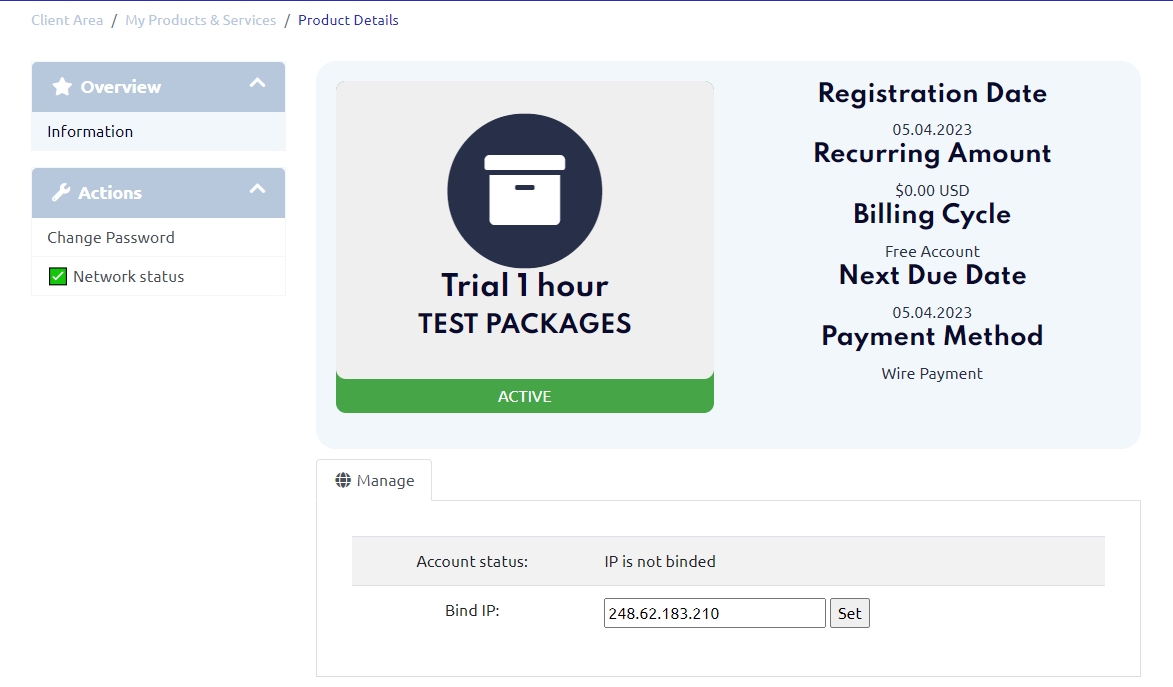
Task: Click the 'TEST PACKAGES' group text
Action: [524, 323]
